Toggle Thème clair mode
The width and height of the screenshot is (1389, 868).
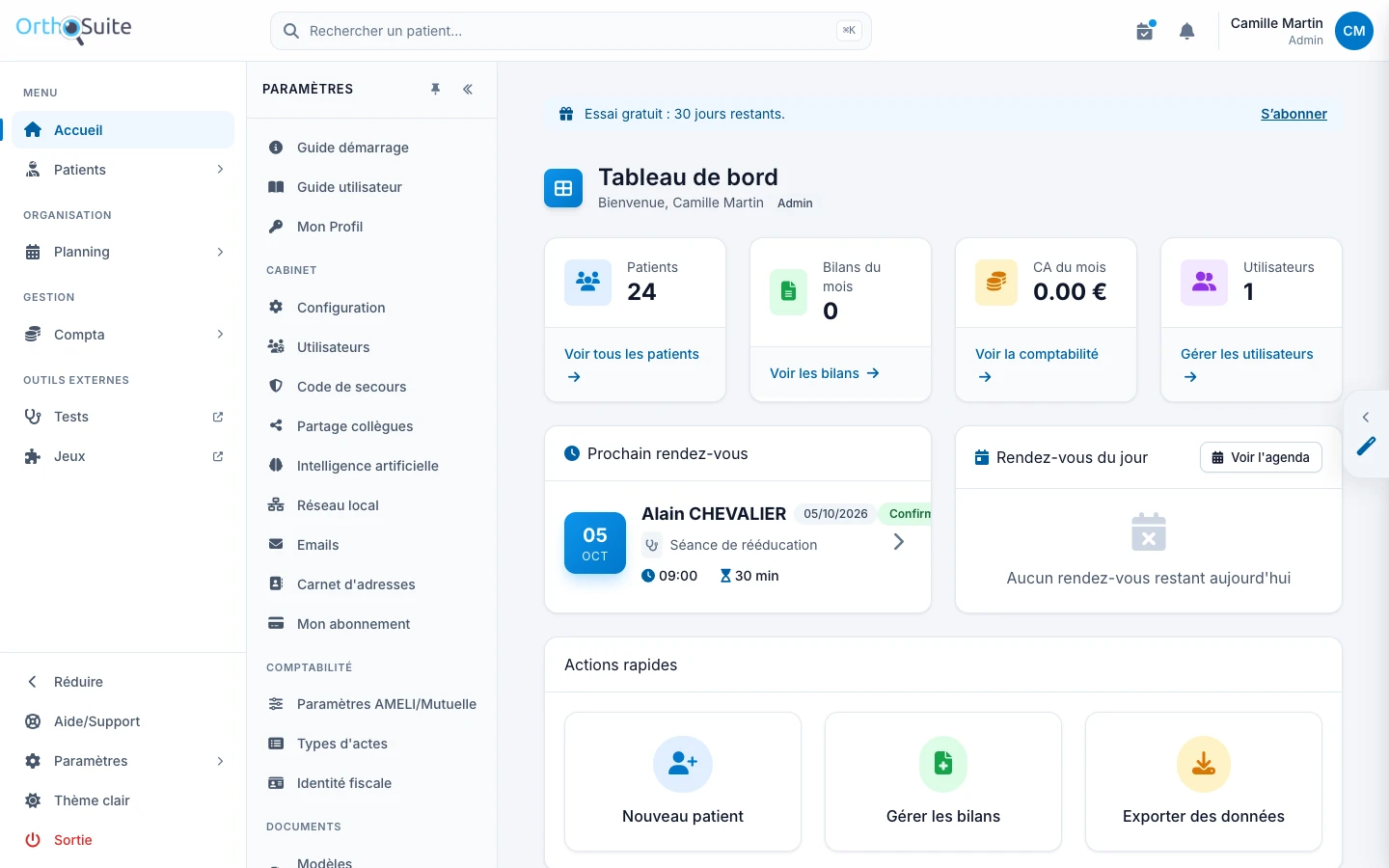[x=123, y=800]
